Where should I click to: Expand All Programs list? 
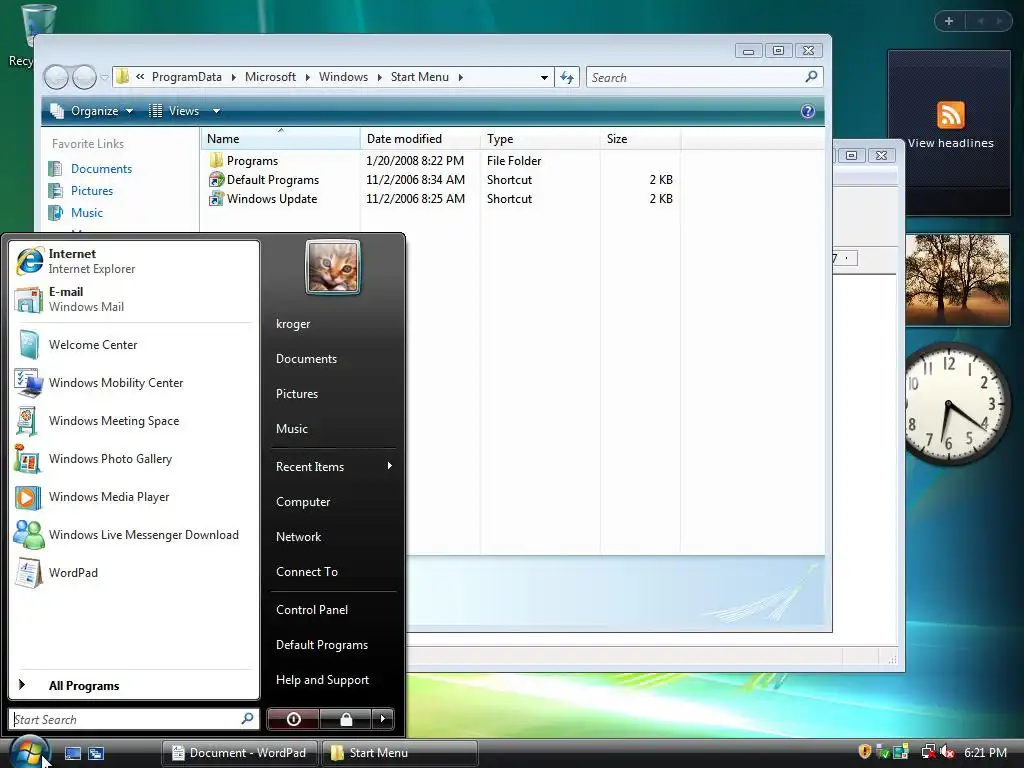coord(134,685)
